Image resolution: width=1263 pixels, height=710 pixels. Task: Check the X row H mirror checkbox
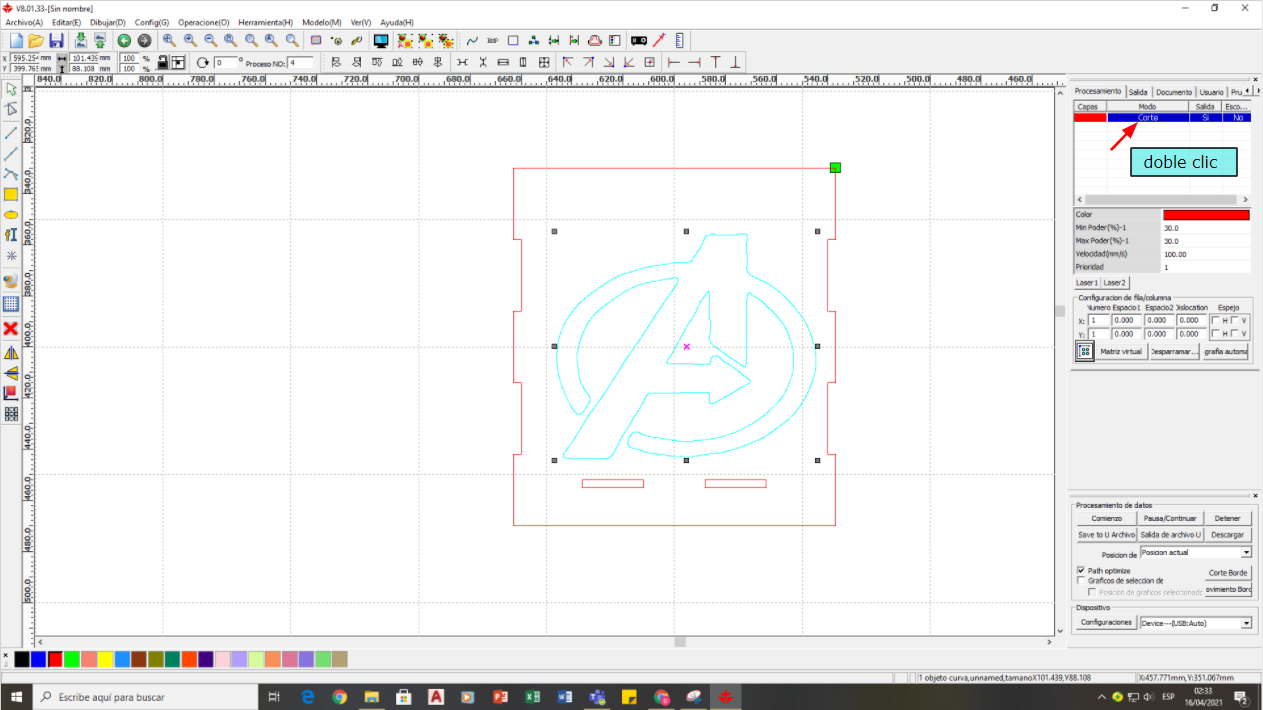[1215, 320]
